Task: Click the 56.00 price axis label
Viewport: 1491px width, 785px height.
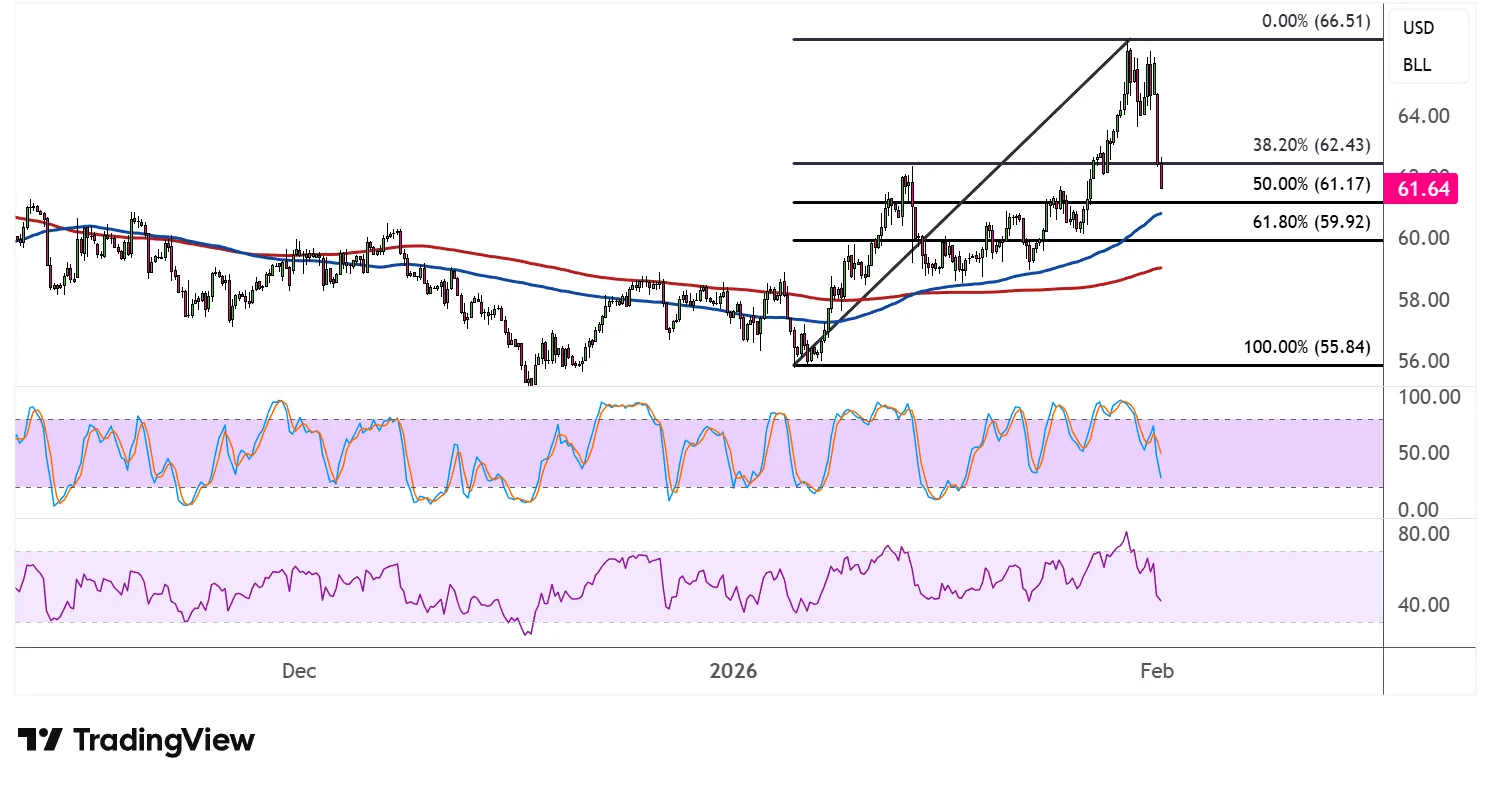Action: (x=1424, y=361)
